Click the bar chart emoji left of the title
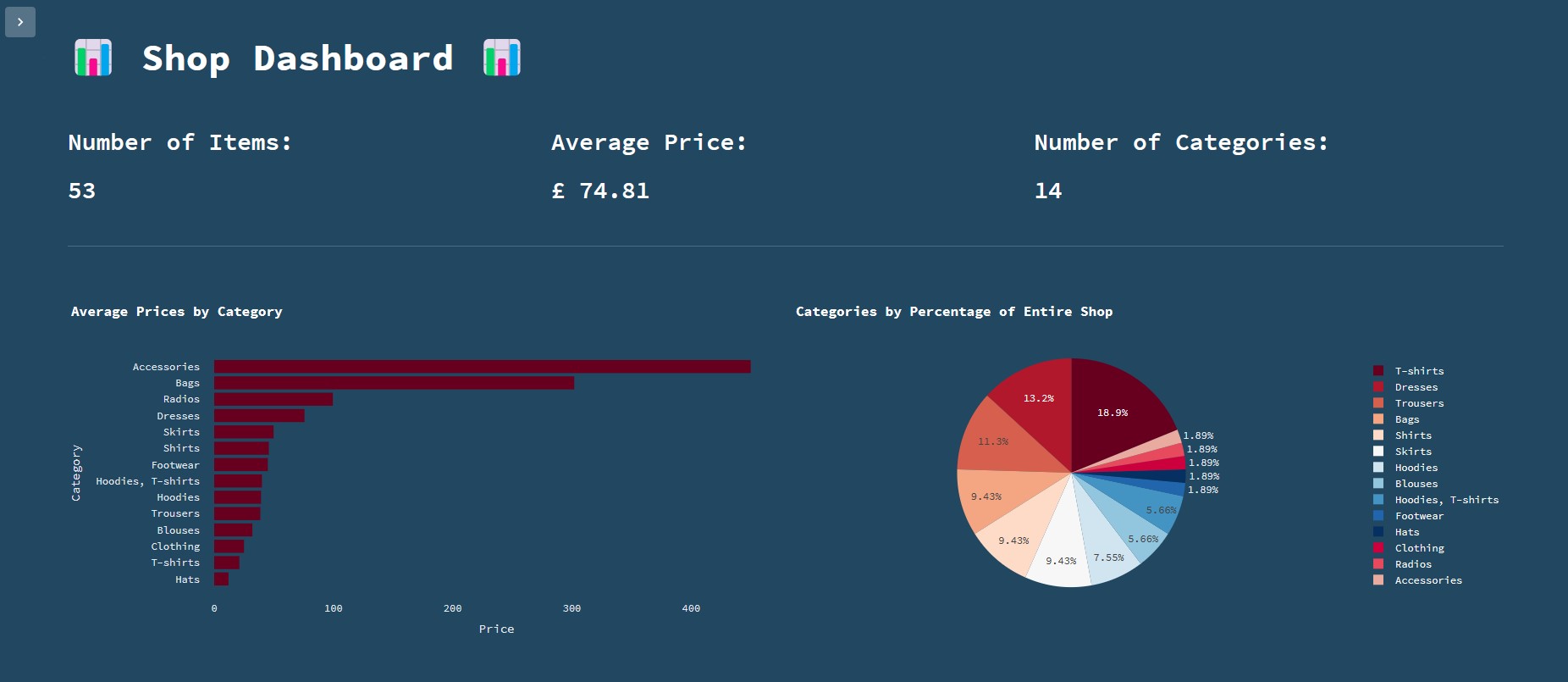1568x682 pixels. pyautogui.click(x=93, y=58)
